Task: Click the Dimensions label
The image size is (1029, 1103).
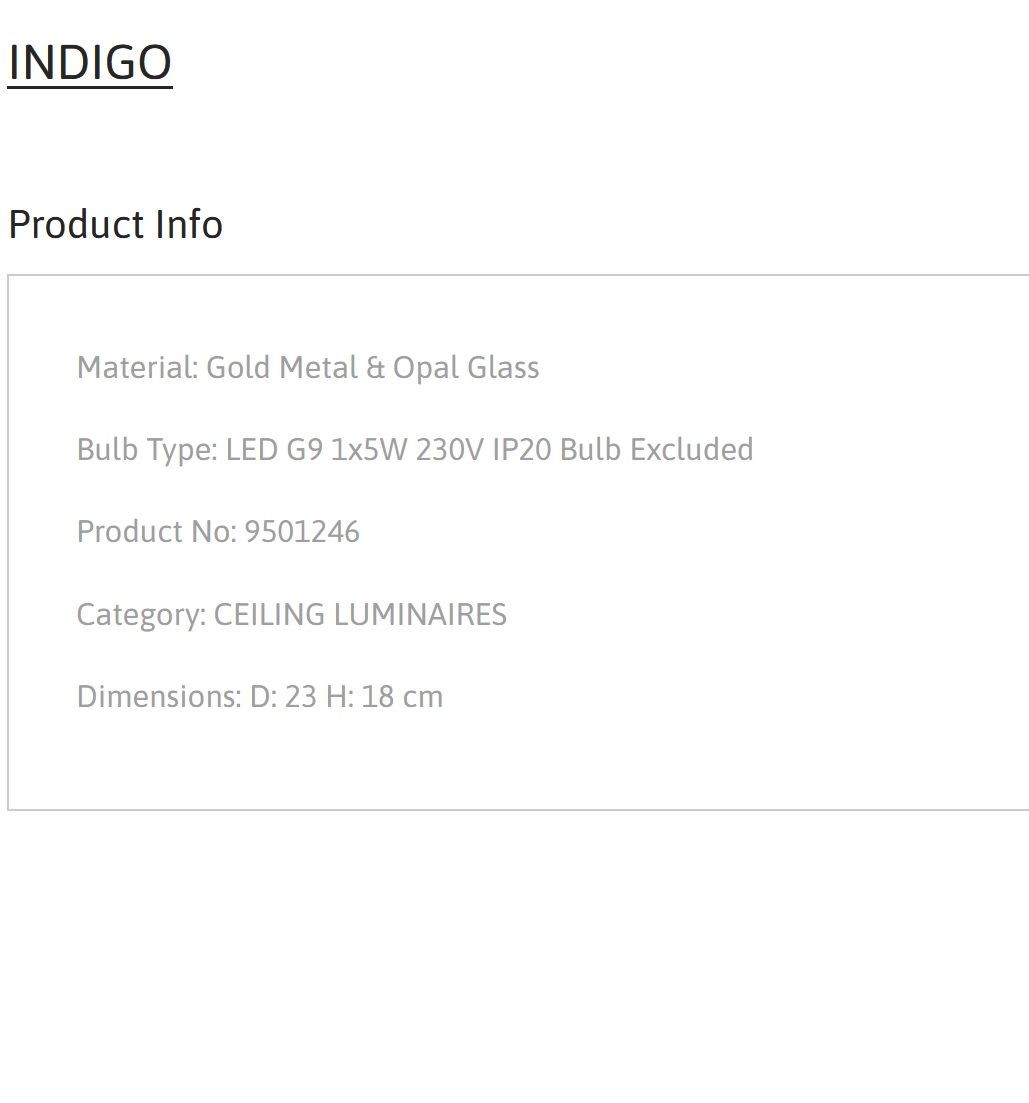Action: 158,696
